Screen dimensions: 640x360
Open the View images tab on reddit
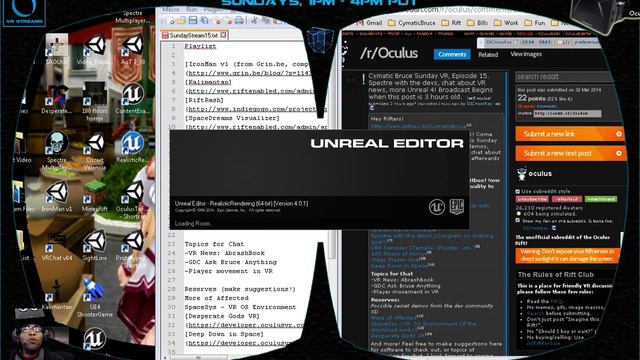point(526,54)
